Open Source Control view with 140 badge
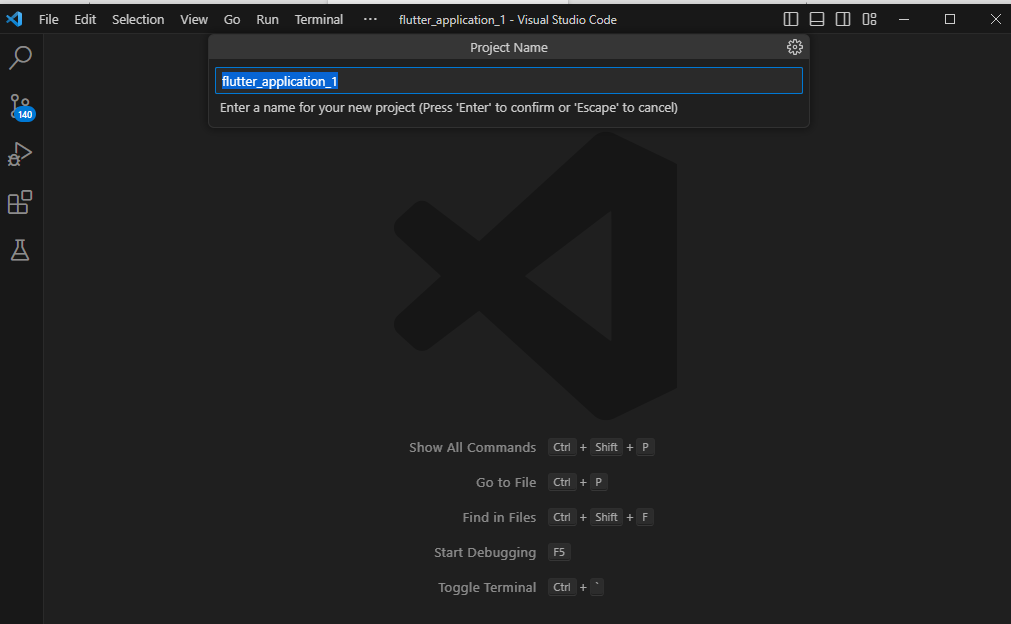Image resolution: width=1011 pixels, height=624 pixels. point(21,107)
